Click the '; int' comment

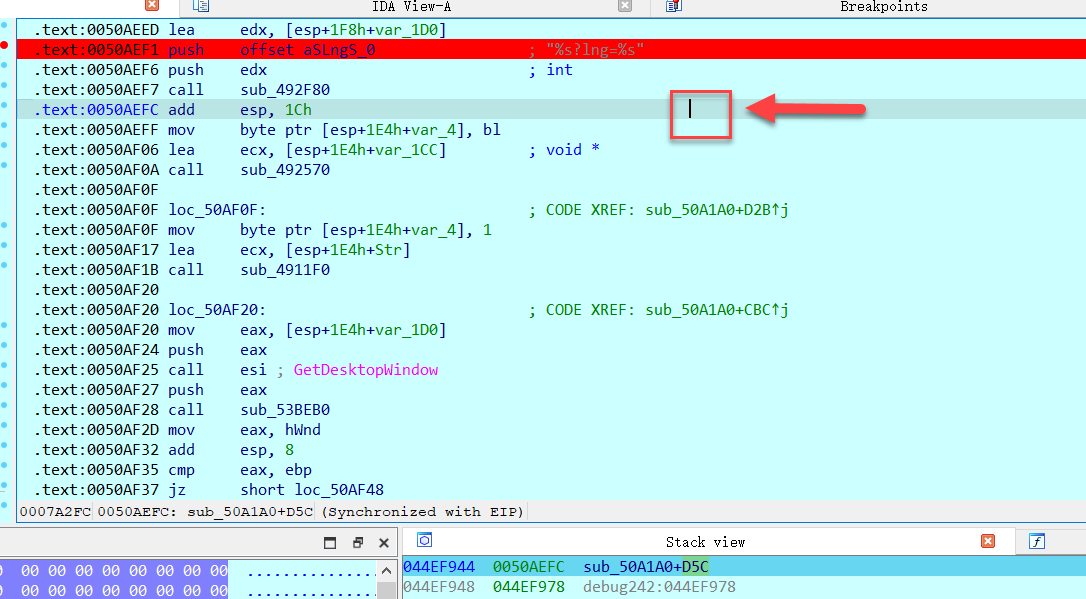click(x=551, y=70)
